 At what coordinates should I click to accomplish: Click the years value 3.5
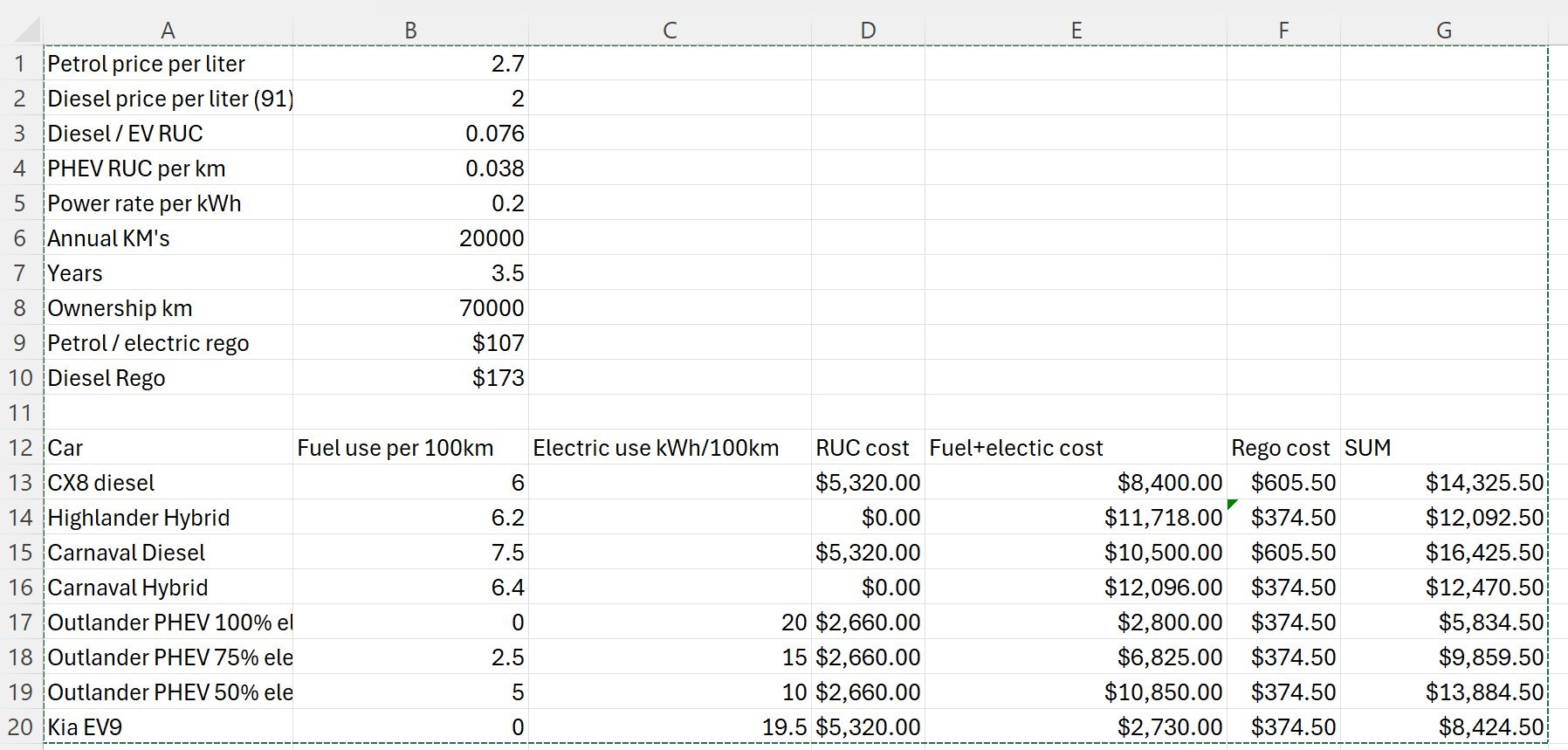pos(410,273)
